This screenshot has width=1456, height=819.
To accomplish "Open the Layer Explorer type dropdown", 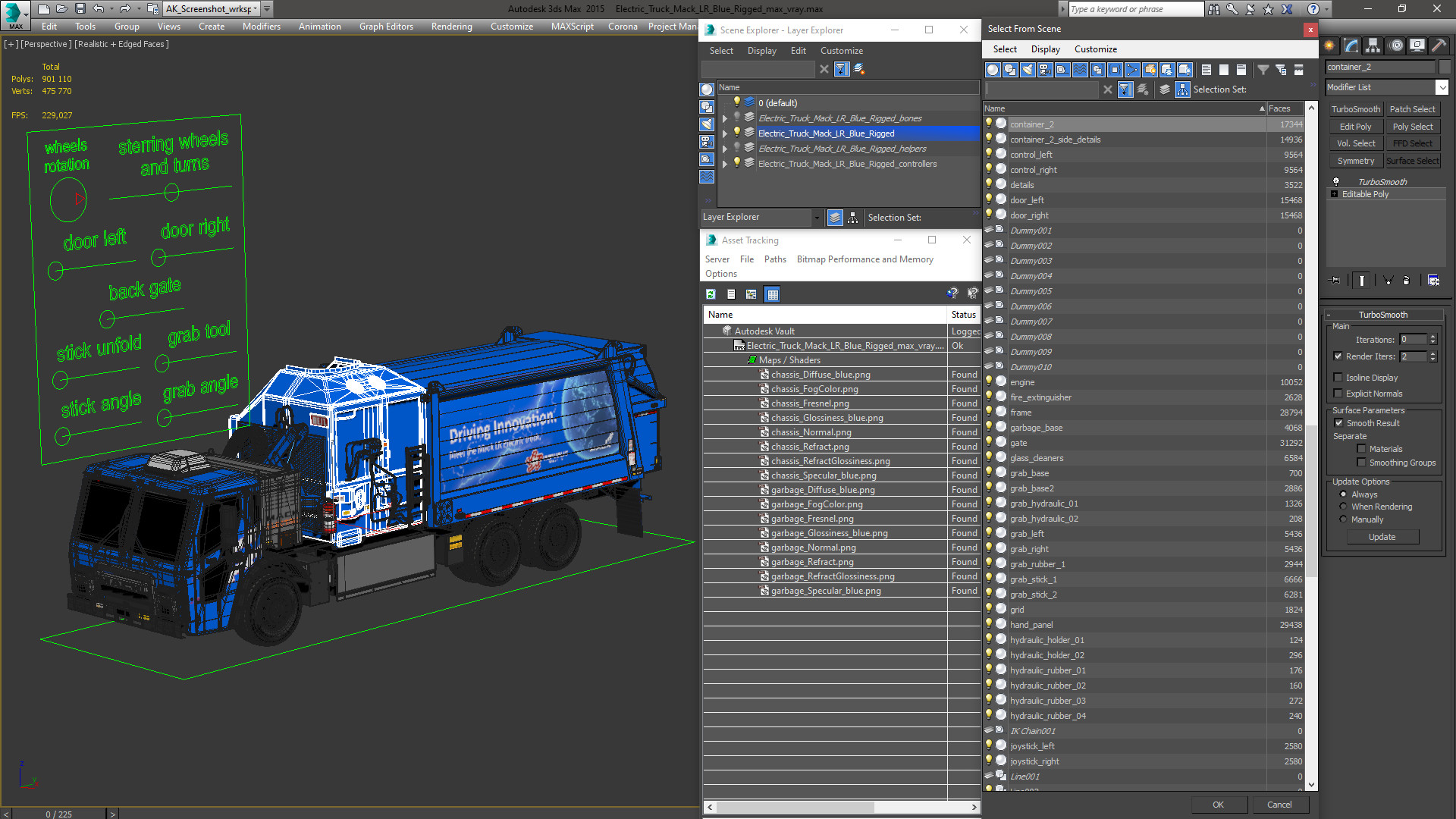I will tap(817, 218).
